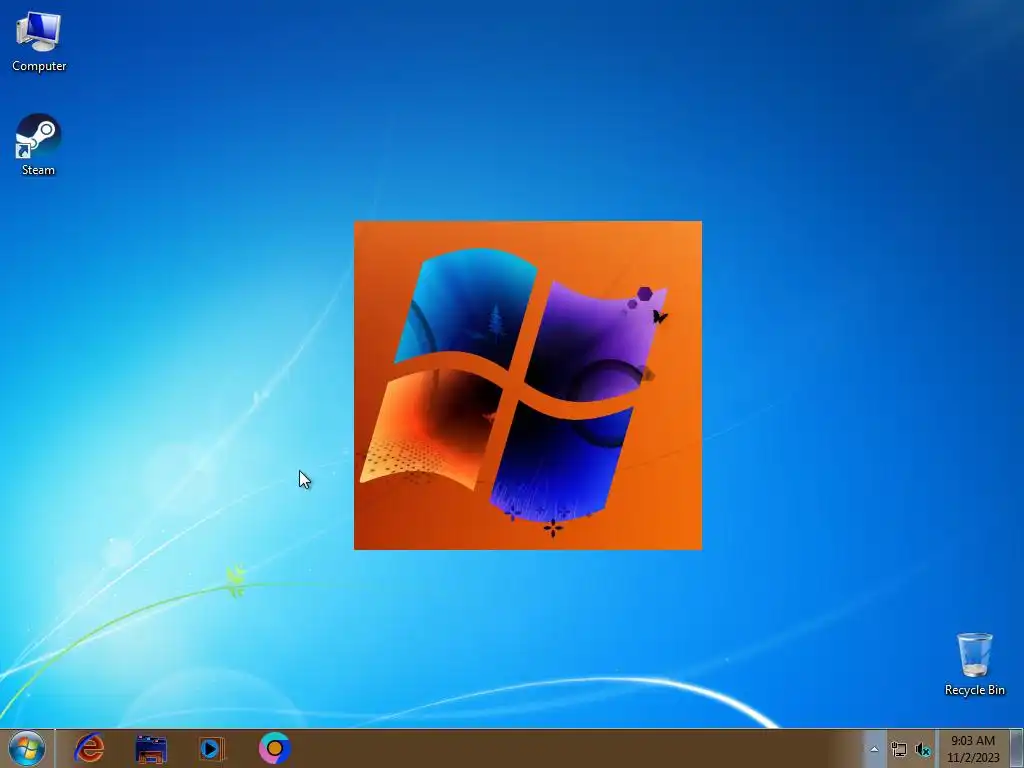
Task: Launch Internet Explorer from the taskbar
Action: (x=89, y=748)
